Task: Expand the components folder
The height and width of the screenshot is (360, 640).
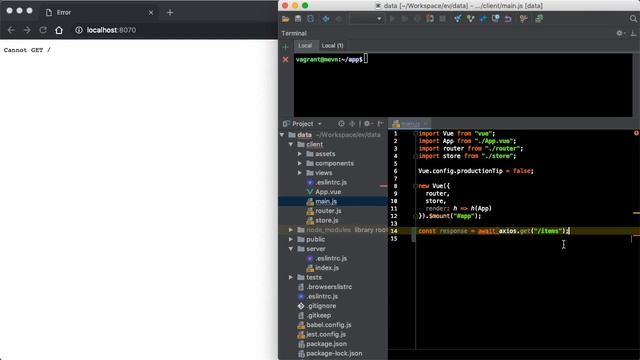Action: pyautogui.click(x=300, y=163)
